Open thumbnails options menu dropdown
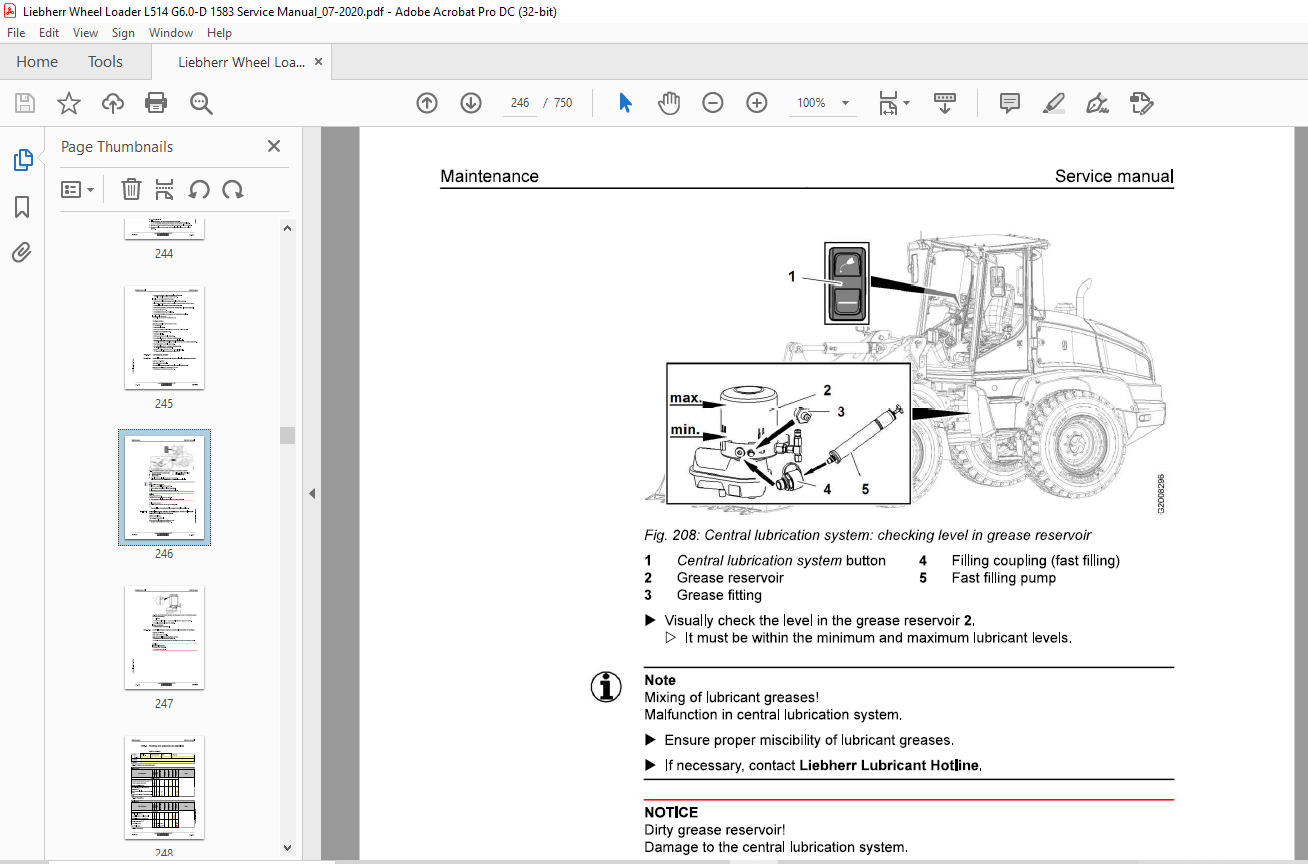Viewport: 1308px width, 864px height. [x=78, y=189]
